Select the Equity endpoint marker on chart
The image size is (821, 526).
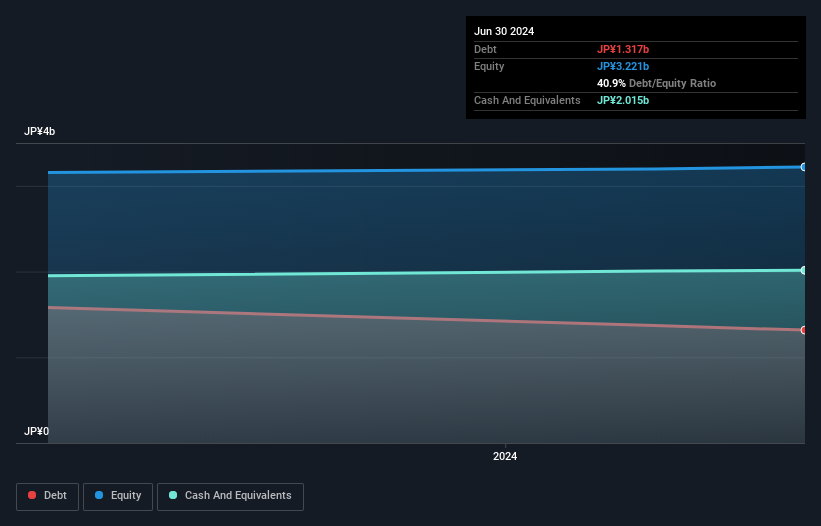(x=804, y=167)
